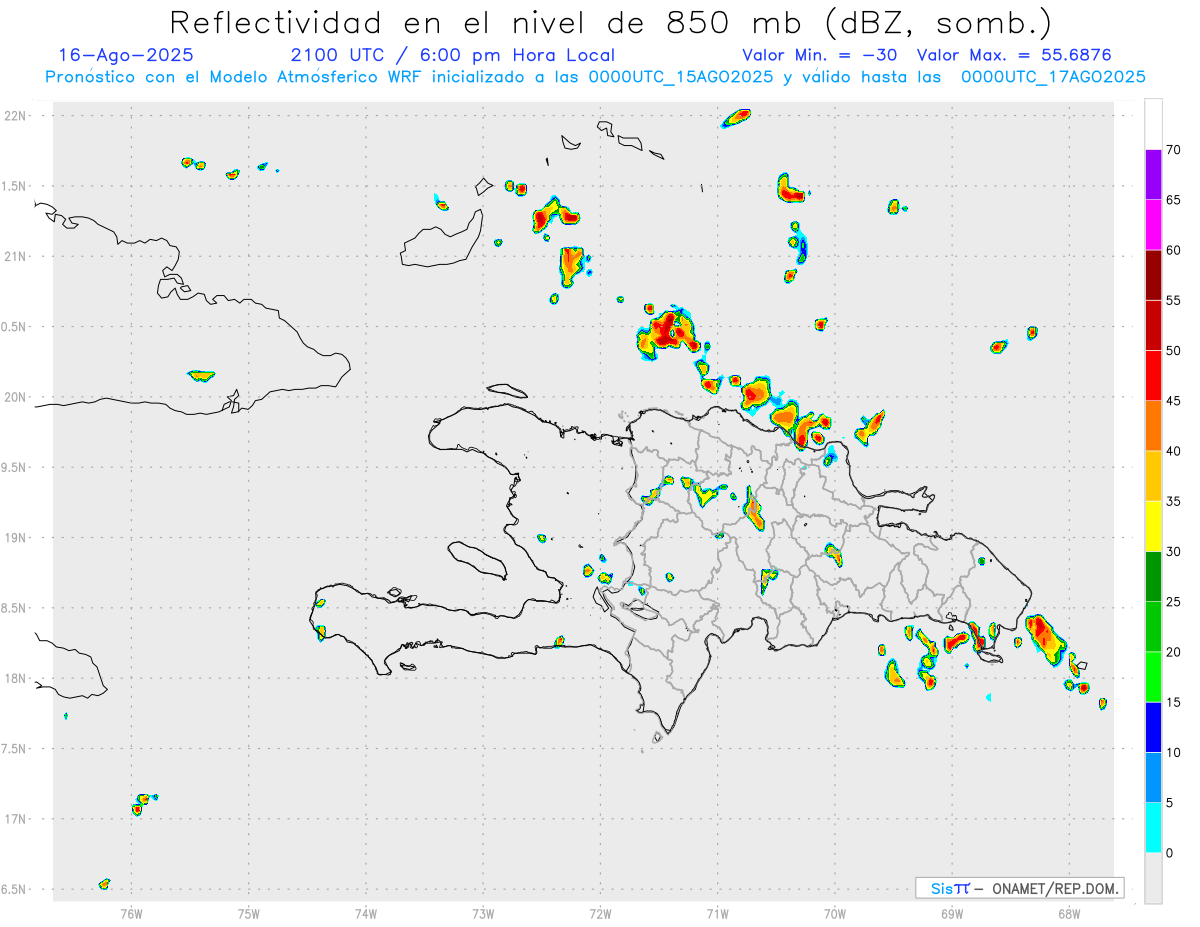Click the colorbar label '55'
Screen dimensions: 1200x927
click(1174, 300)
